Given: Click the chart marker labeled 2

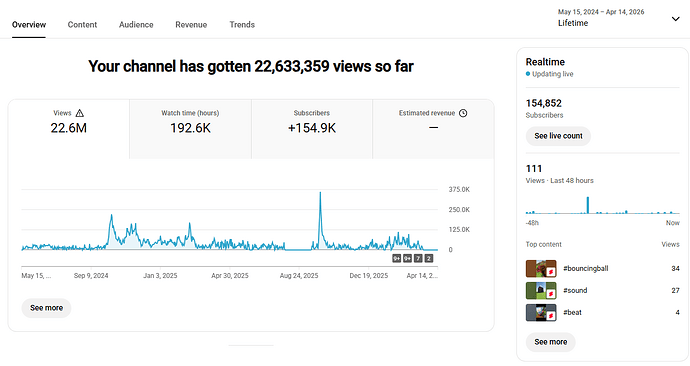Looking at the screenshot, I should click(429, 258).
